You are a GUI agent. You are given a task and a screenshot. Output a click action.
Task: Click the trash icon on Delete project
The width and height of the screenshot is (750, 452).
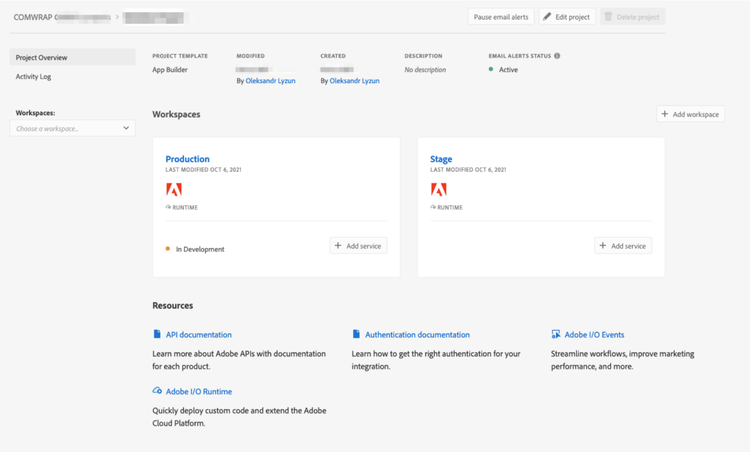(x=608, y=16)
